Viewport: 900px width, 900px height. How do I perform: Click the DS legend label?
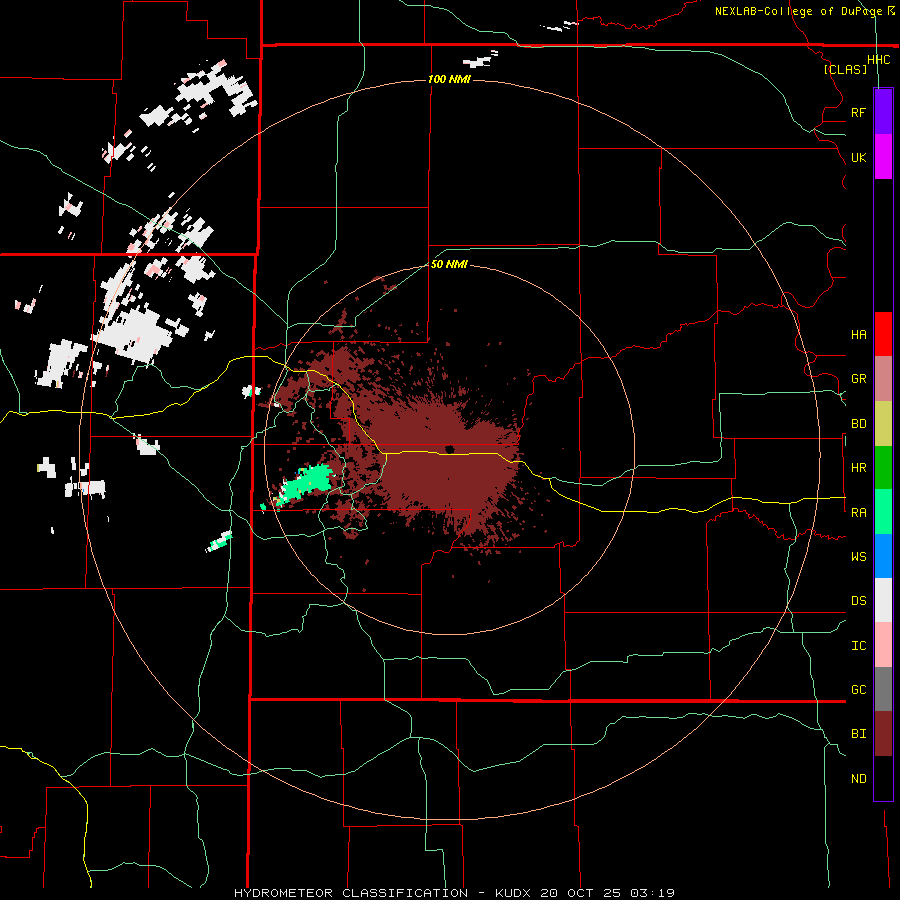(858, 600)
